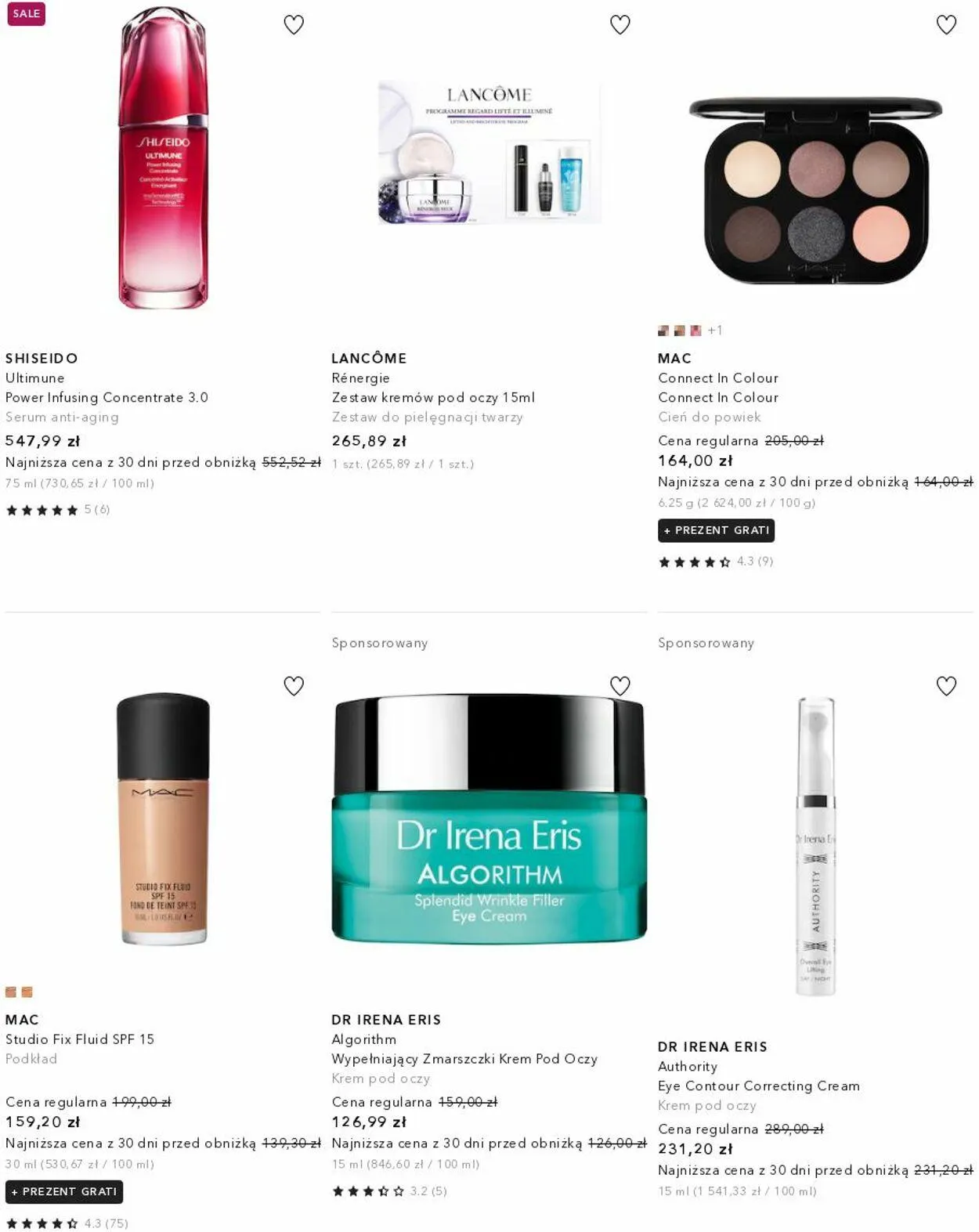The width and height of the screenshot is (979, 1232).
Task: Wishlist the Dr Irena Eris Authority cream
Action: point(947,686)
